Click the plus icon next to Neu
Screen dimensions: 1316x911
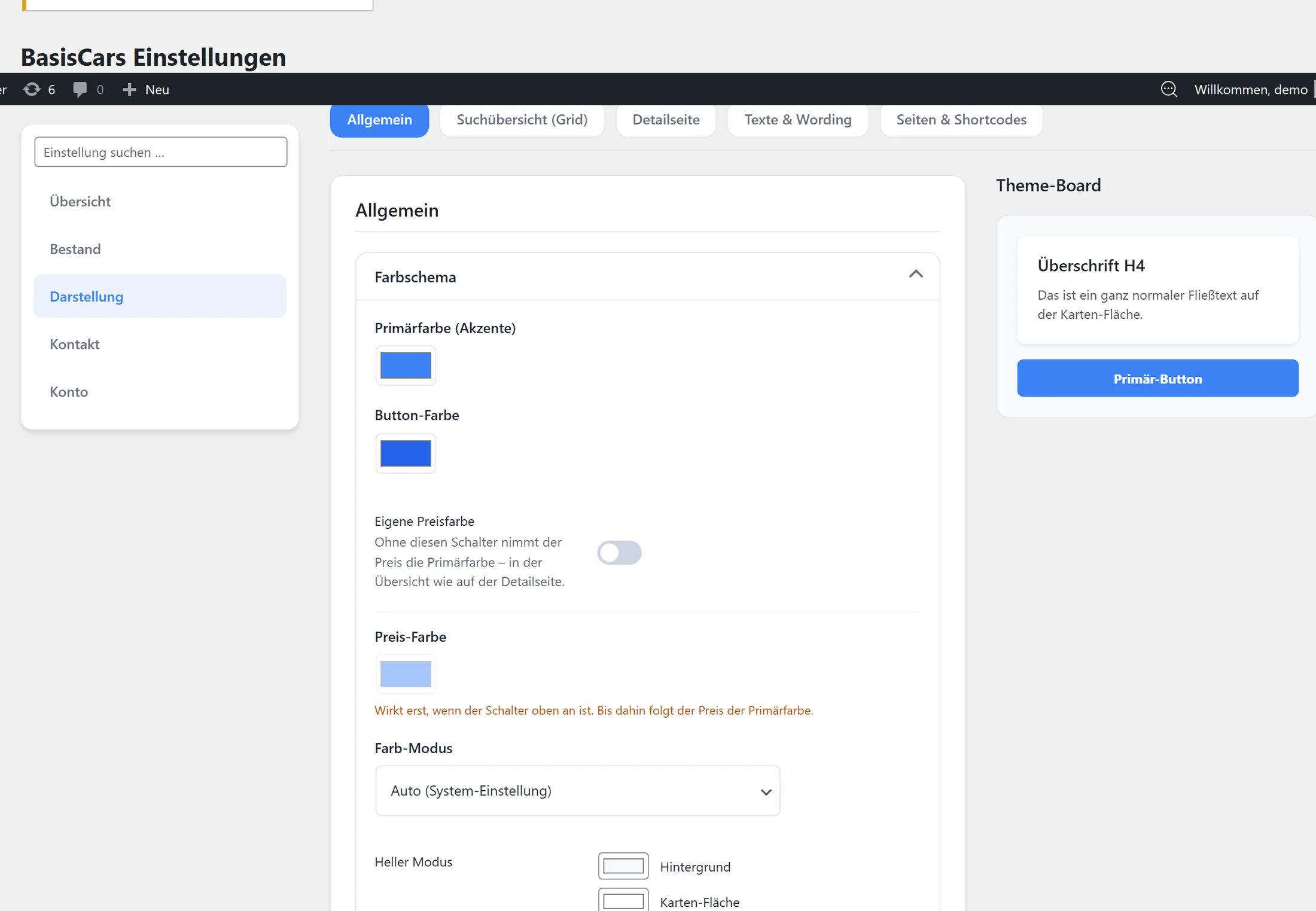pos(129,90)
